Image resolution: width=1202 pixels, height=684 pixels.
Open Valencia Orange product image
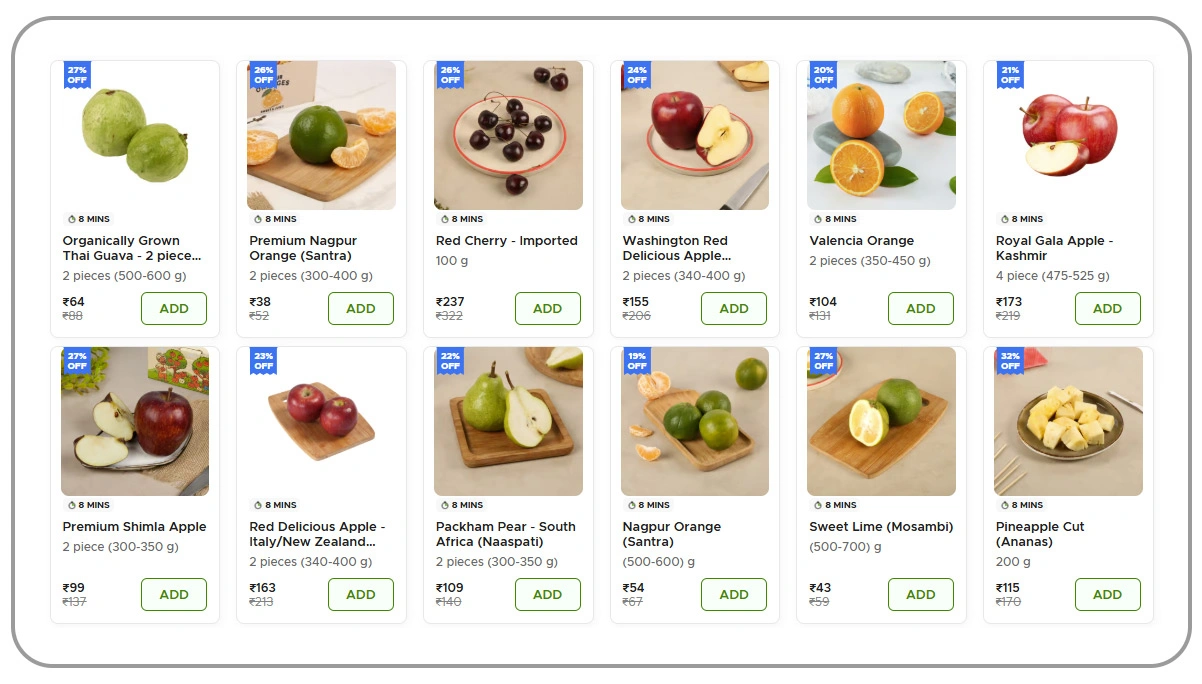click(x=881, y=135)
